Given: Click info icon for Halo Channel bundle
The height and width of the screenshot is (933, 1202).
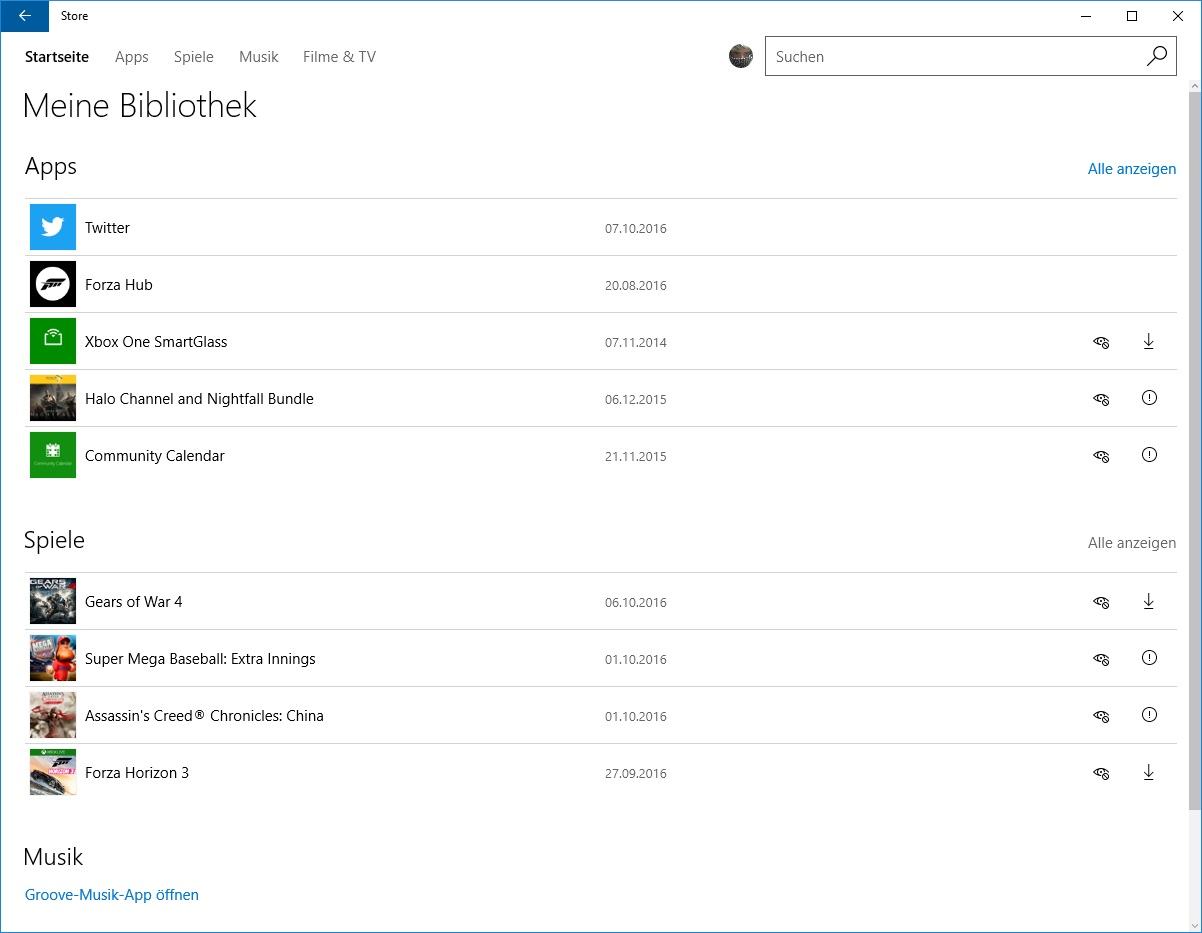Looking at the screenshot, I should click(x=1148, y=399).
